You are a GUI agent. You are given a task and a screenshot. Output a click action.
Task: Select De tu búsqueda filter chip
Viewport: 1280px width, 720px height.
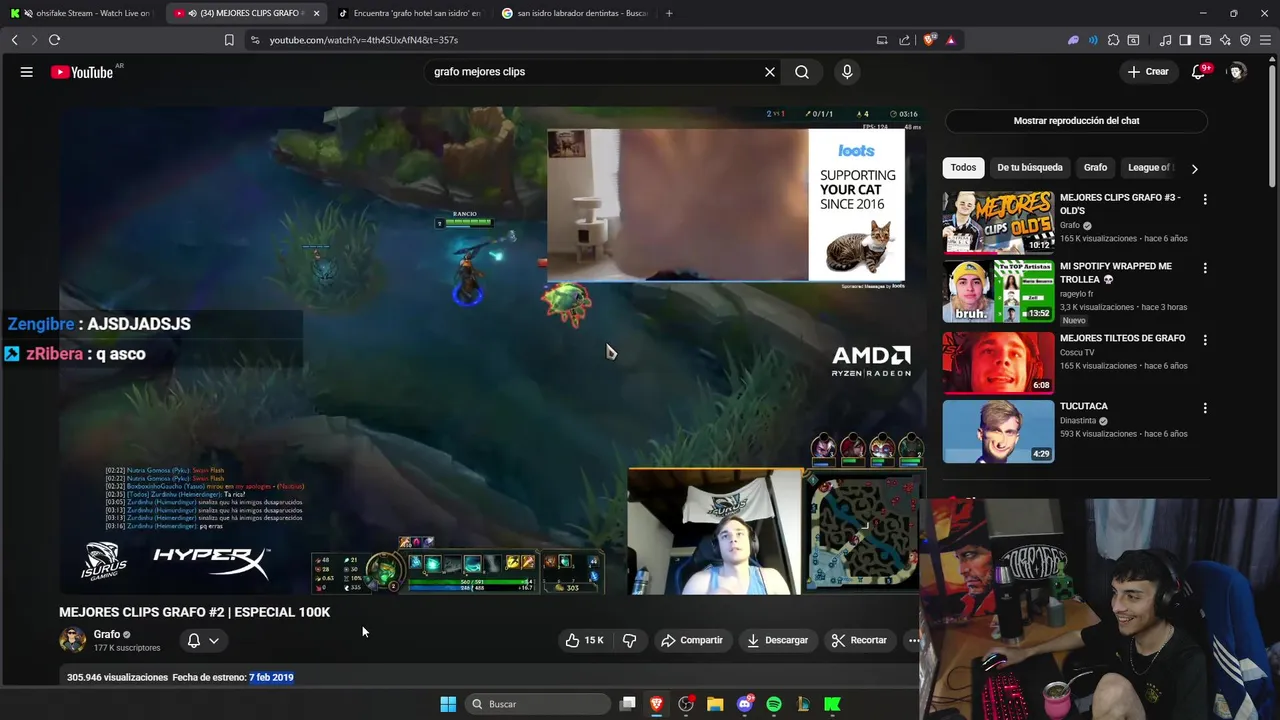point(1029,168)
